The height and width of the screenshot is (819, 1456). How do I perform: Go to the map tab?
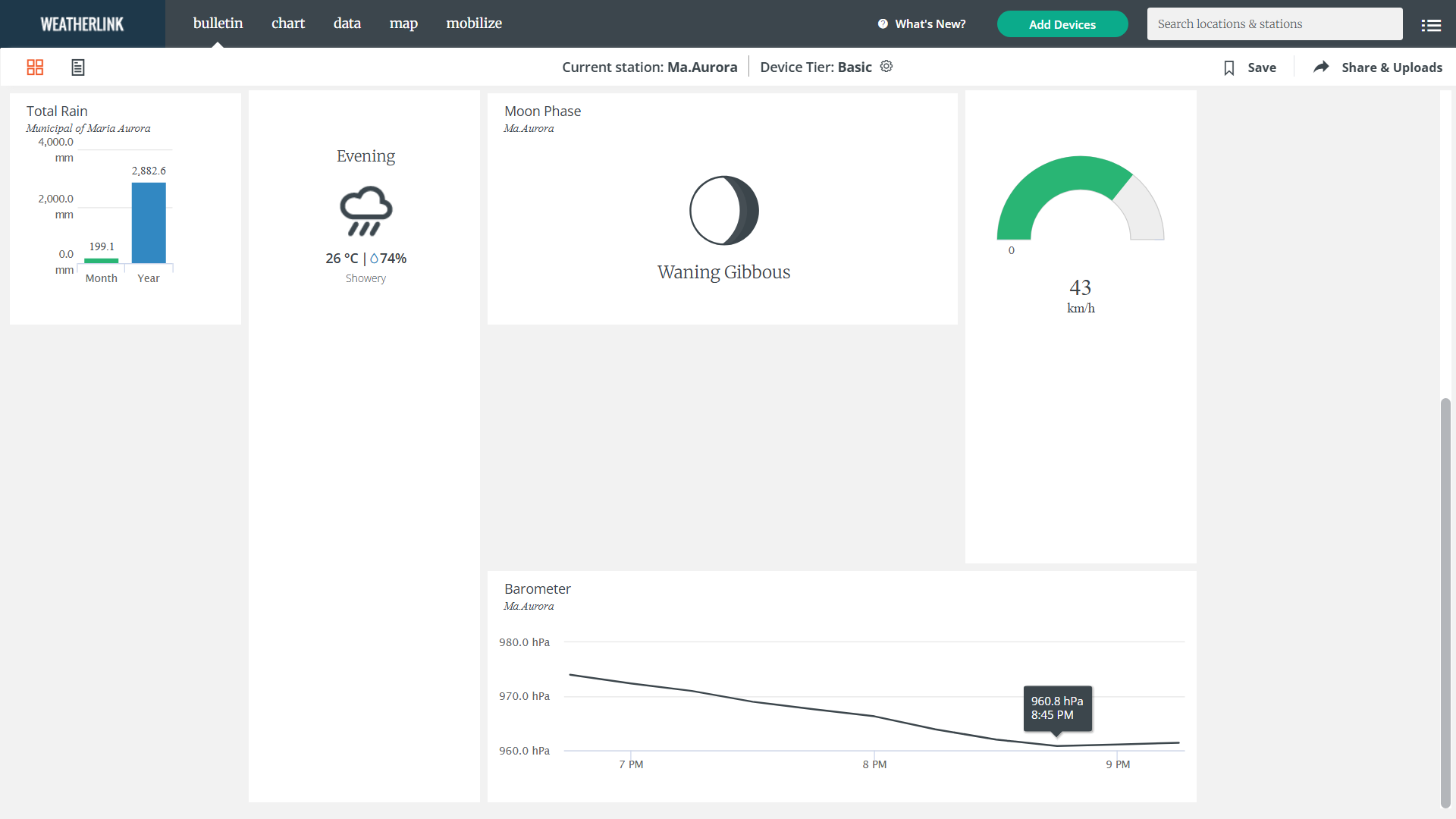coord(403,24)
